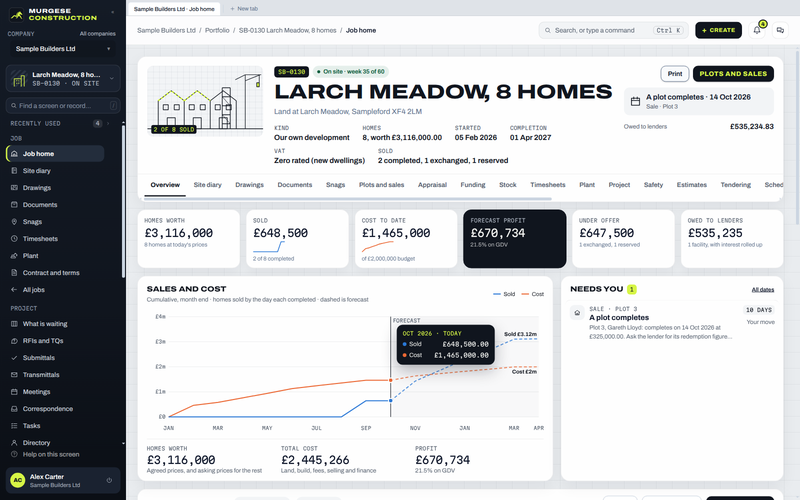Screen dimensions: 800x500
Task: Toggle the Cost series in chart legend
Action: click(x=532, y=294)
